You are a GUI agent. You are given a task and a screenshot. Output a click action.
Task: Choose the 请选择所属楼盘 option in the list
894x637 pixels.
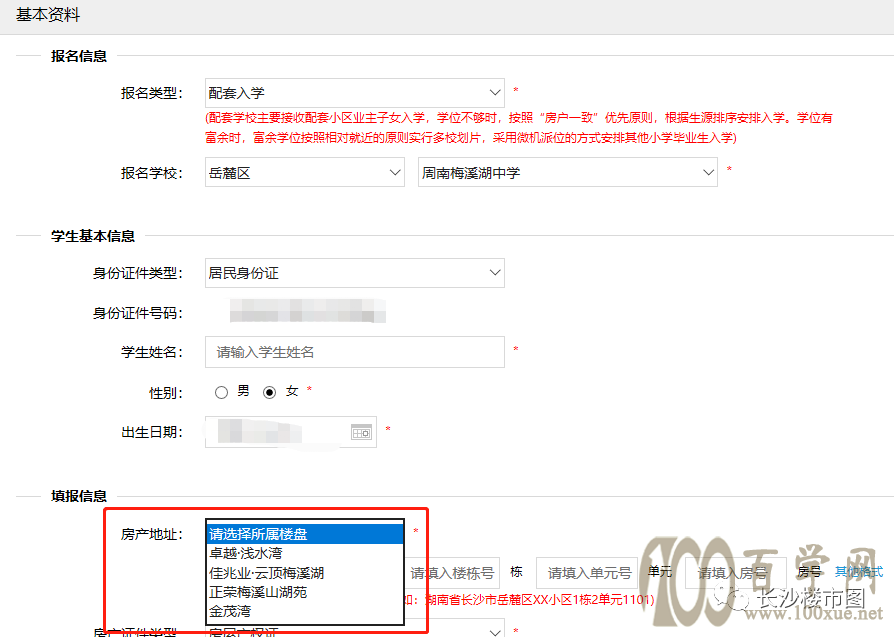coord(305,534)
